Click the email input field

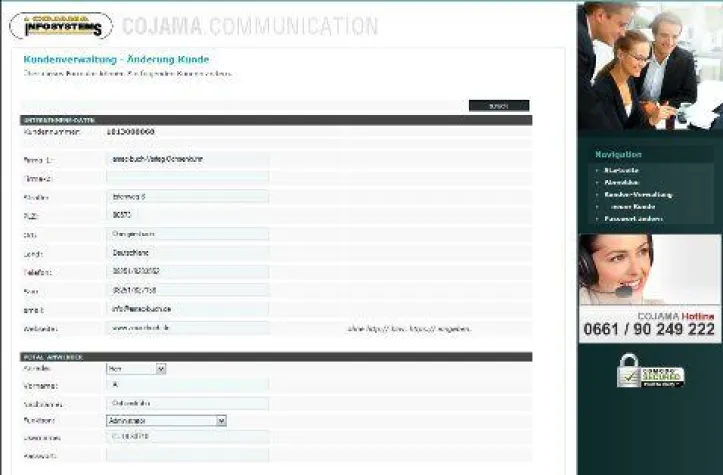click(188, 309)
